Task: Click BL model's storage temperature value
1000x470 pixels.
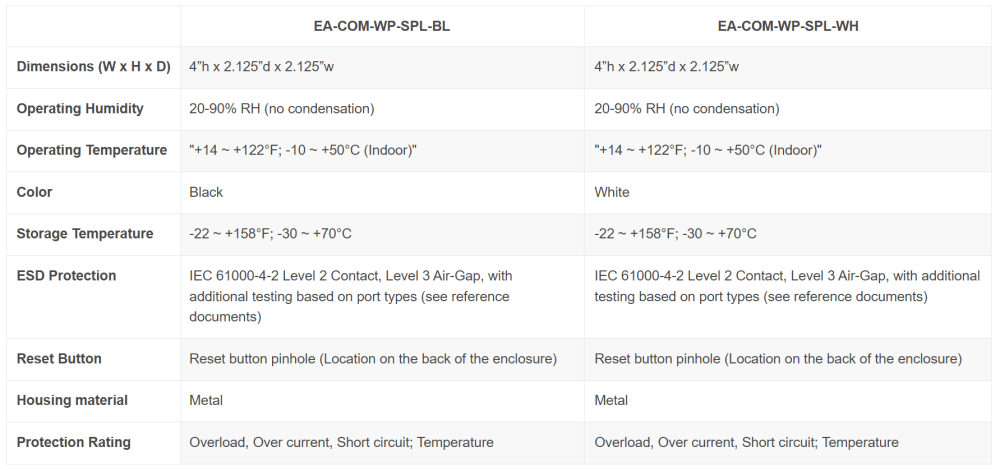Action: pyautogui.click(x=270, y=233)
